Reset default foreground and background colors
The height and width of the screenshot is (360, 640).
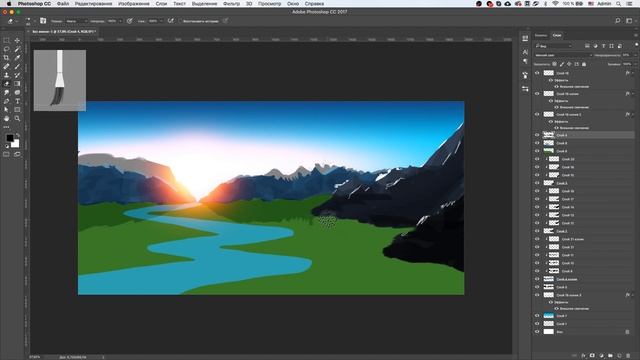pyautogui.click(x=7, y=146)
